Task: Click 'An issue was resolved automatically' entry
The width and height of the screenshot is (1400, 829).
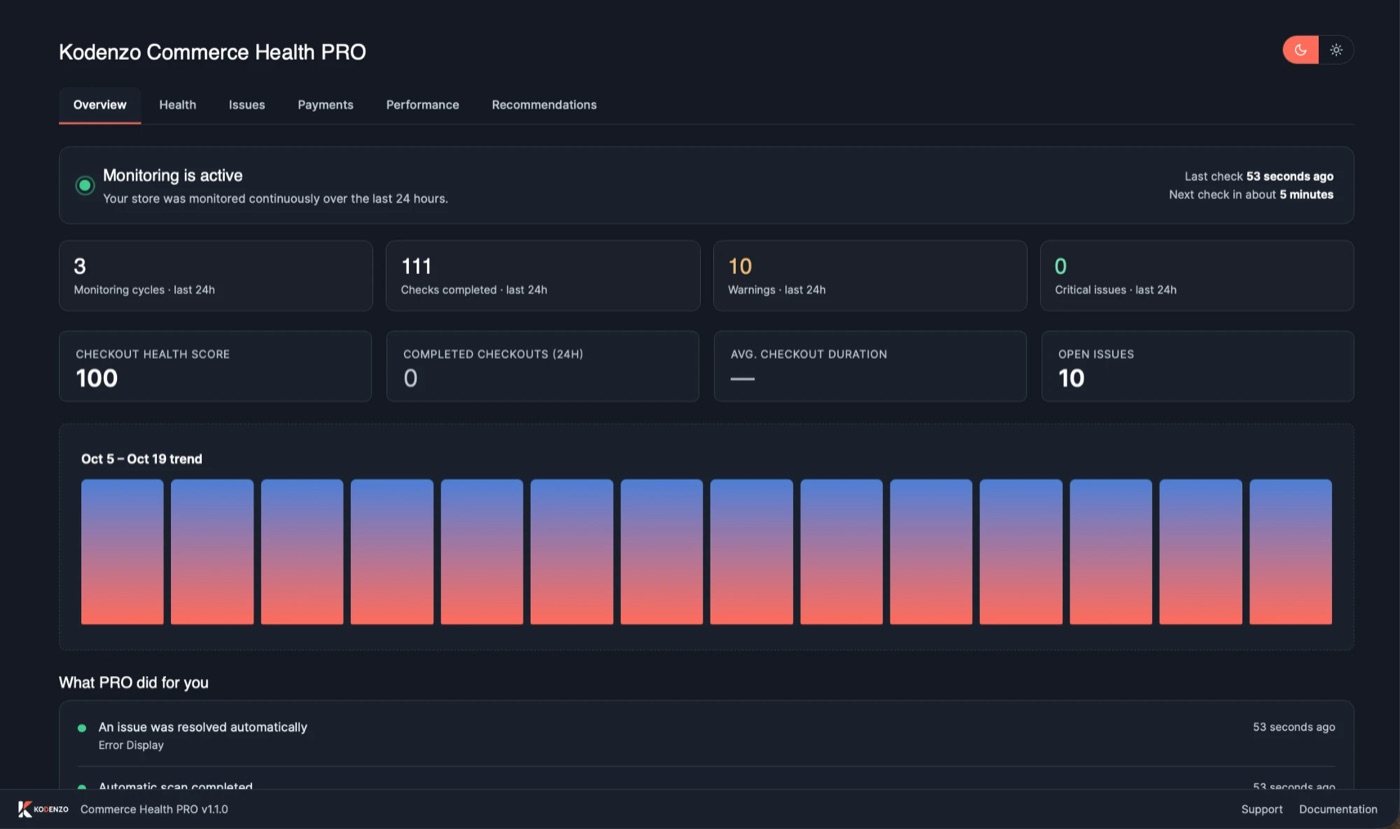Action: pos(203,727)
